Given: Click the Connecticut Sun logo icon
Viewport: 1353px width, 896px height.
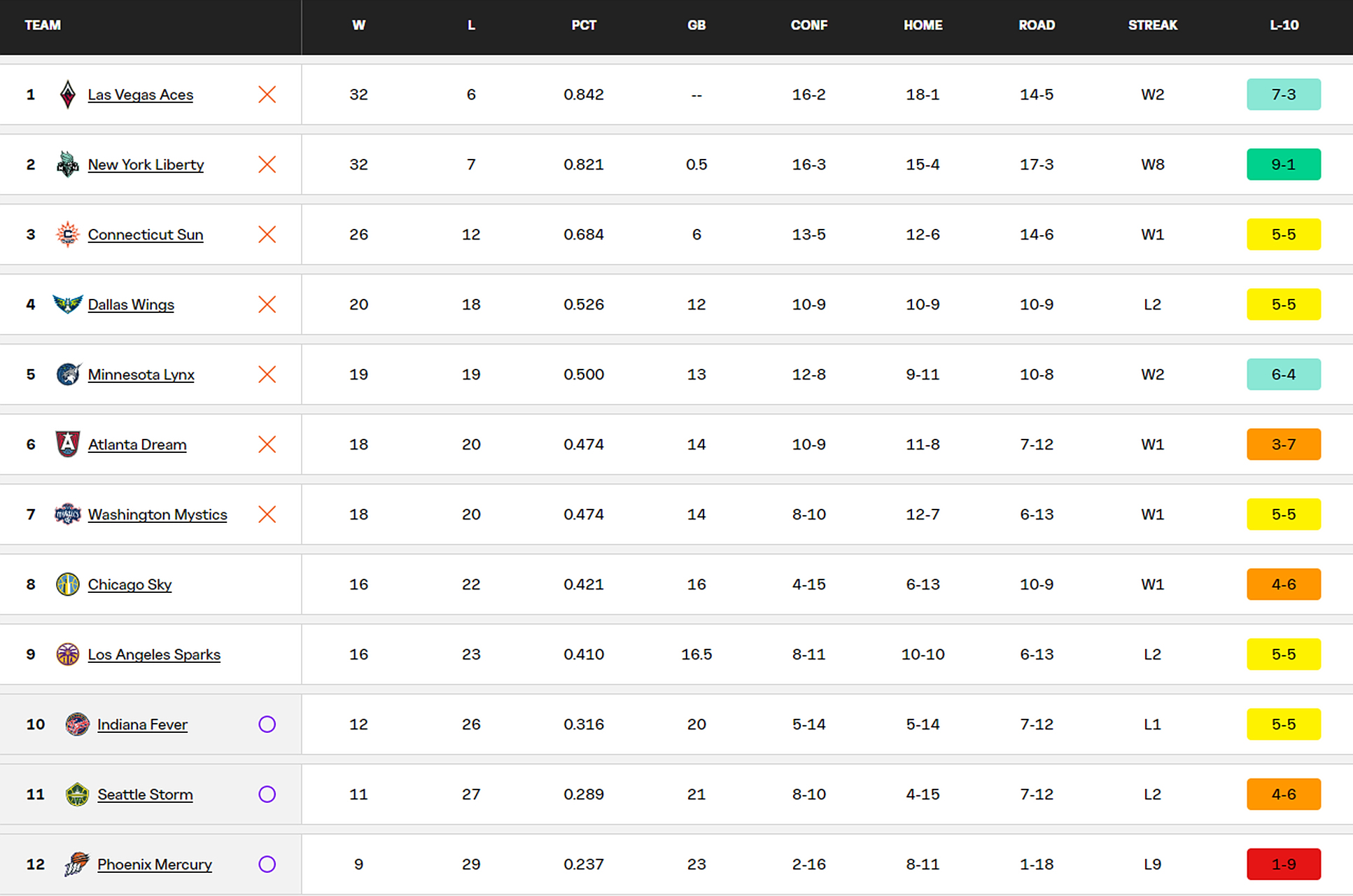Looking at the screenshot, I should point(67,234).
